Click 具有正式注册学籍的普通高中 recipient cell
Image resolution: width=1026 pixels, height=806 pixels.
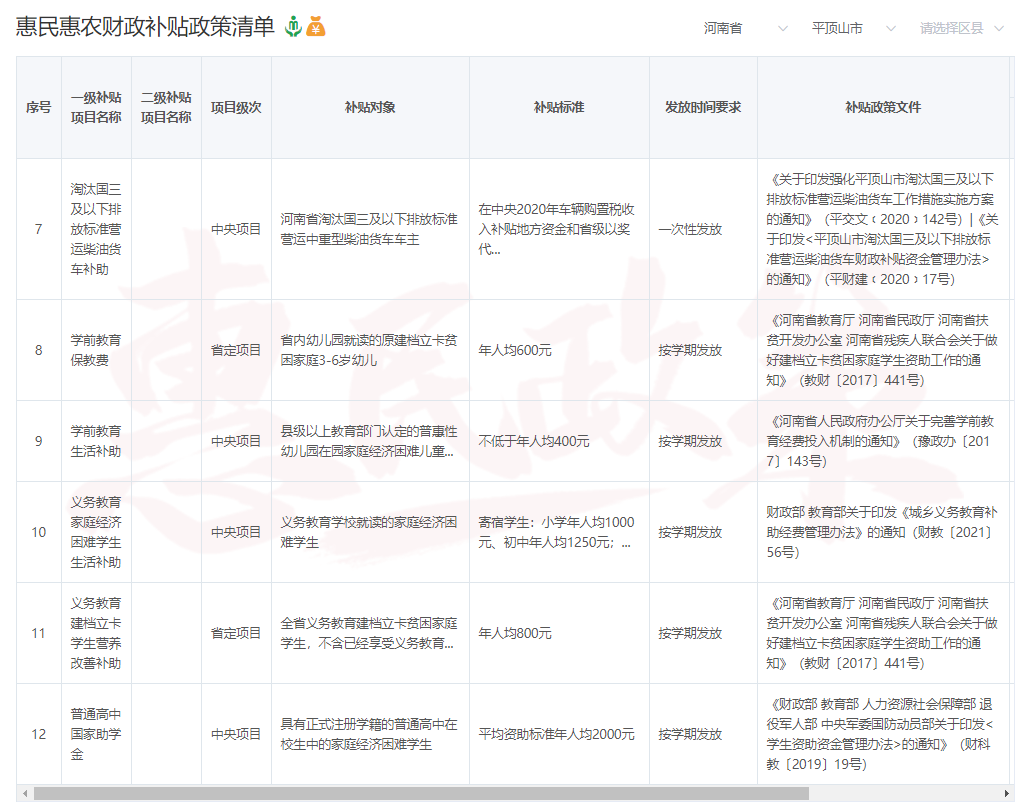(369, 734)
